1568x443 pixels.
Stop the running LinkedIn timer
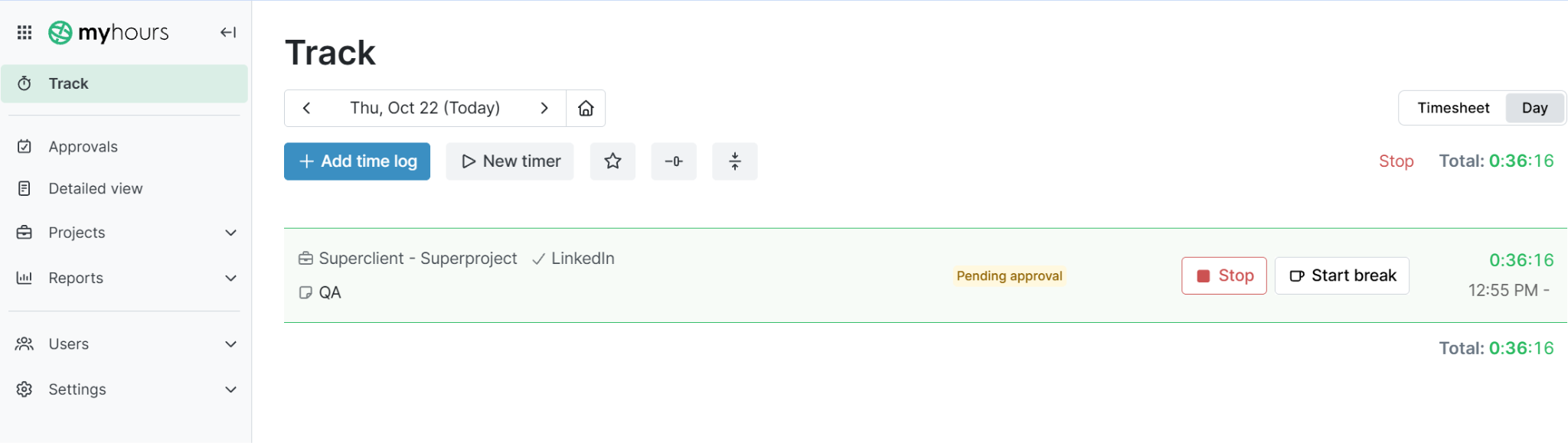click(x=1224, y=275)
